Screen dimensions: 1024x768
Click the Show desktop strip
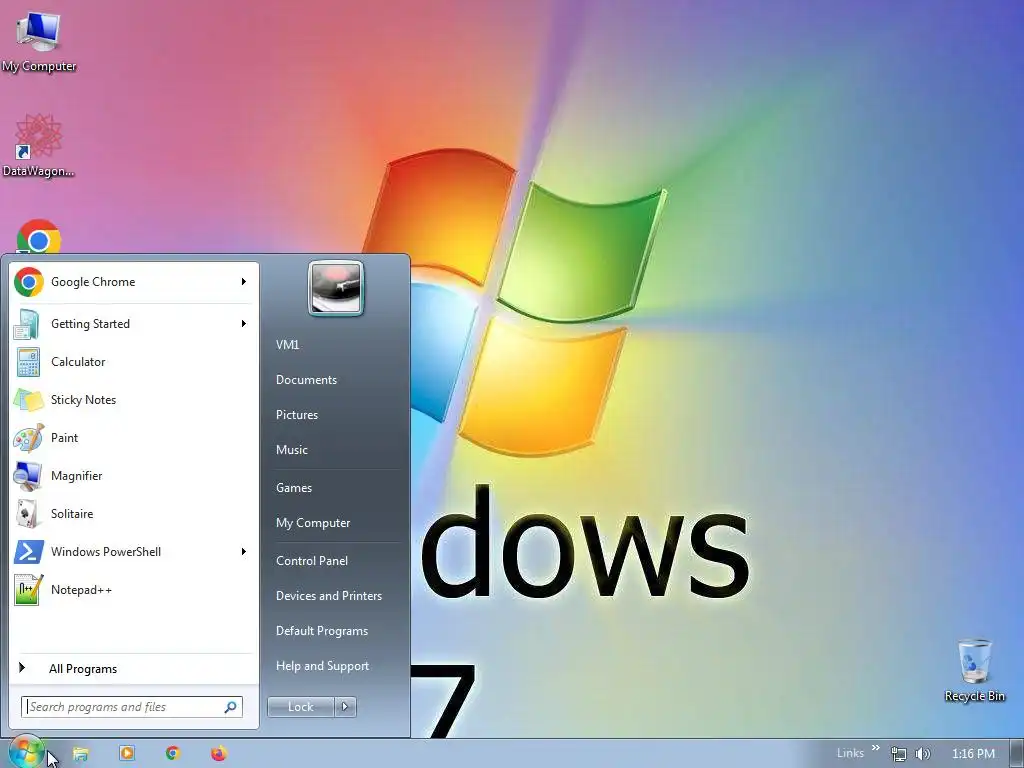(1017, 753)
